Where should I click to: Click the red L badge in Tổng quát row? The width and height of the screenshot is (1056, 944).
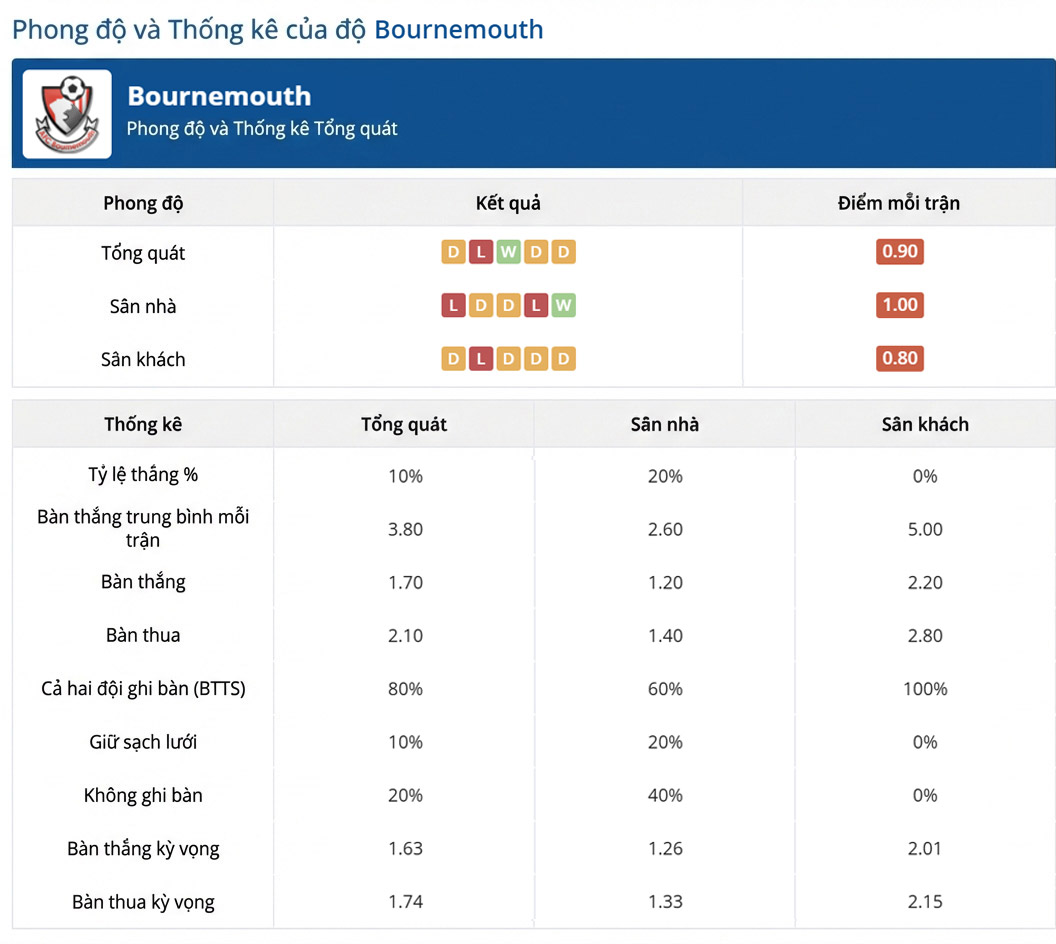tap(481, 252)
